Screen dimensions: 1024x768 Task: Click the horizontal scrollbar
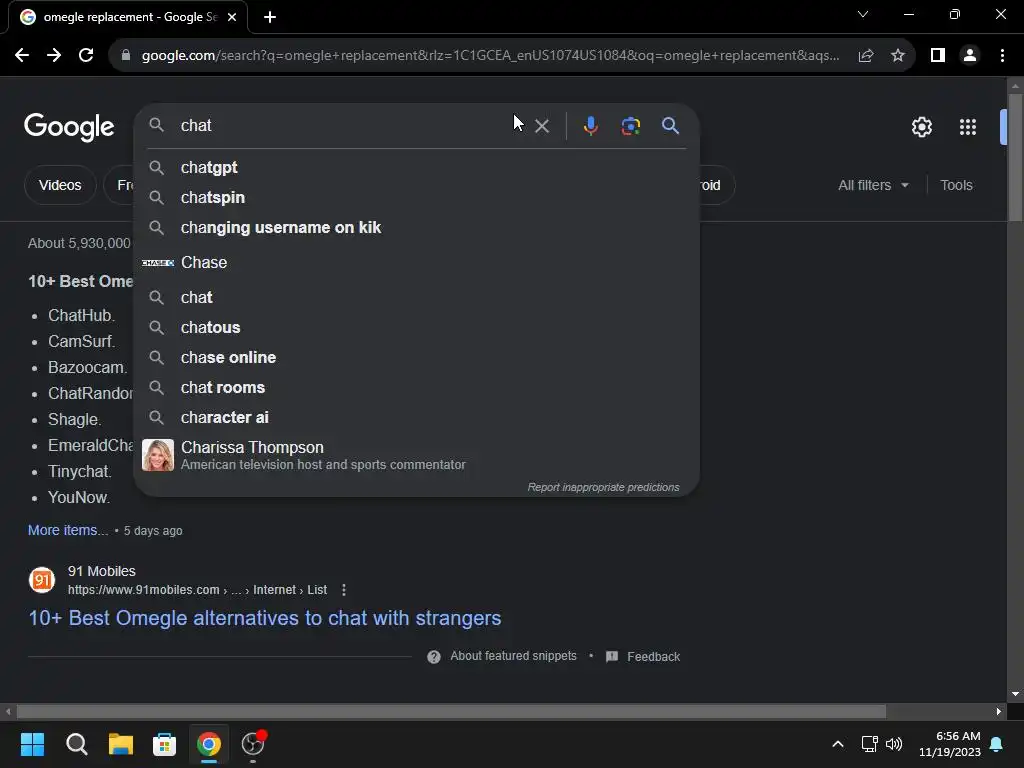tap(451, 711)
